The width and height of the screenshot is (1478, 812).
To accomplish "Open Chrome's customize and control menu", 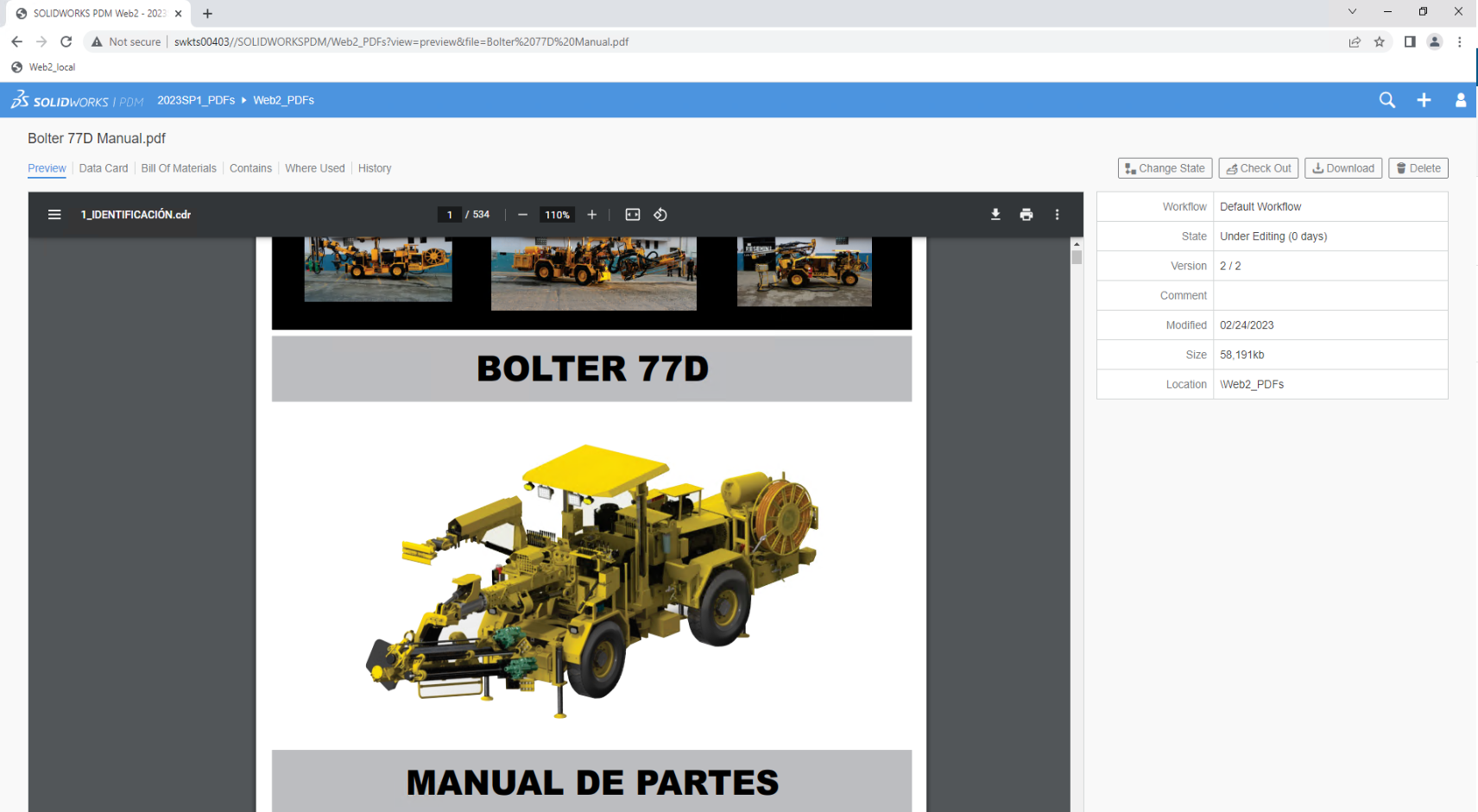I will (1460, 41).
